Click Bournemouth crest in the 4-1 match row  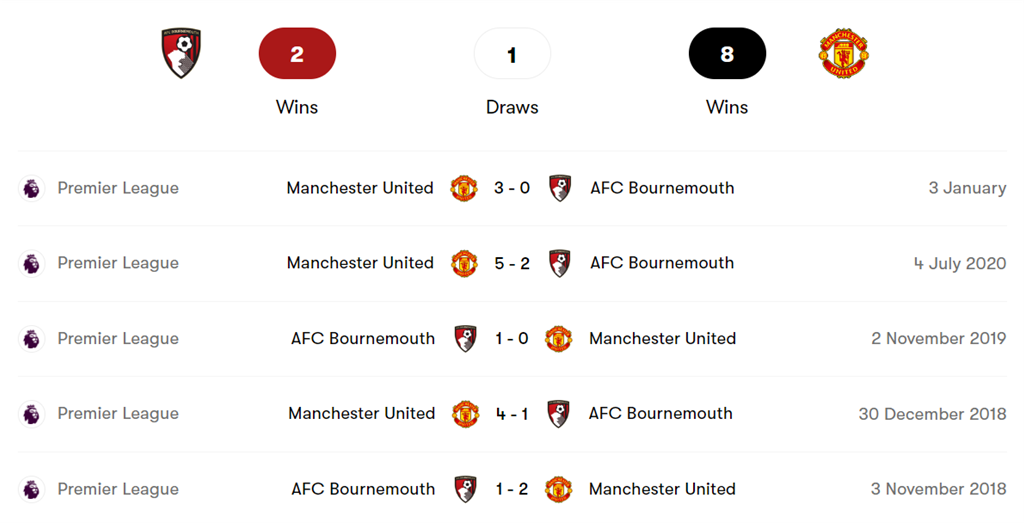point(559,413)
